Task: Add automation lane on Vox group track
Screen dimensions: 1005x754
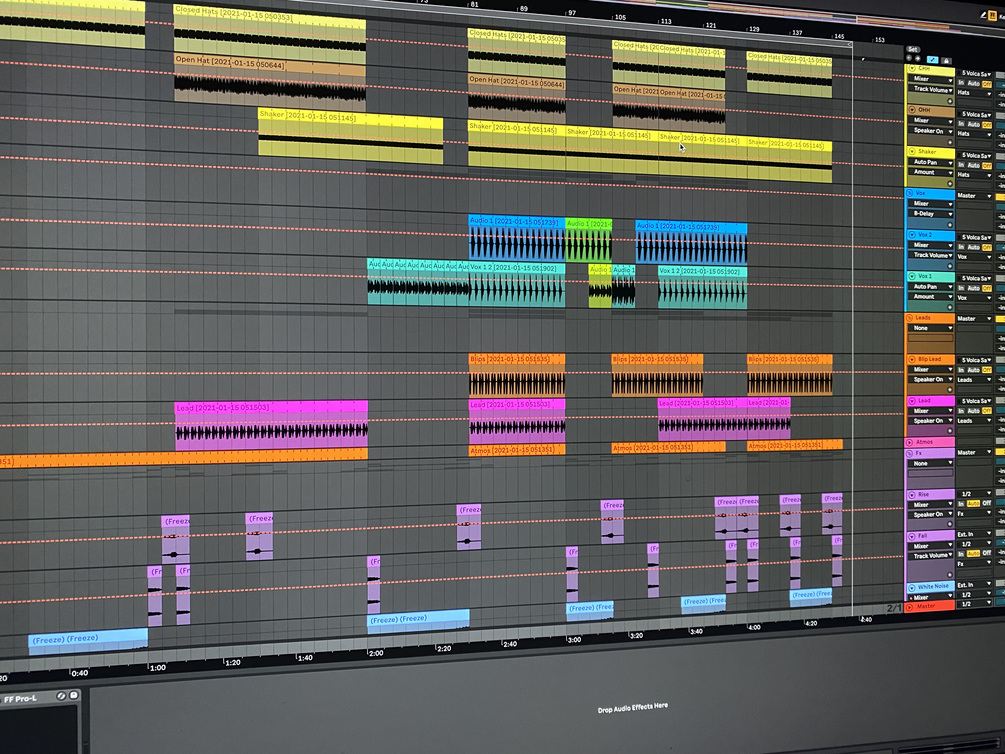Action: coord(950,225)
